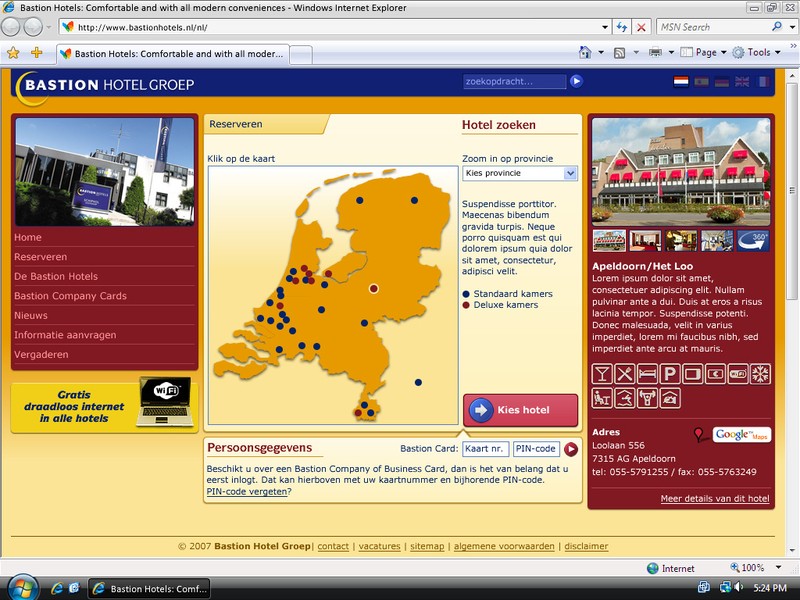The image size is (800, 600).
Task: Click the PIN-code vergeten link
Action: click(x=246, y=492)
